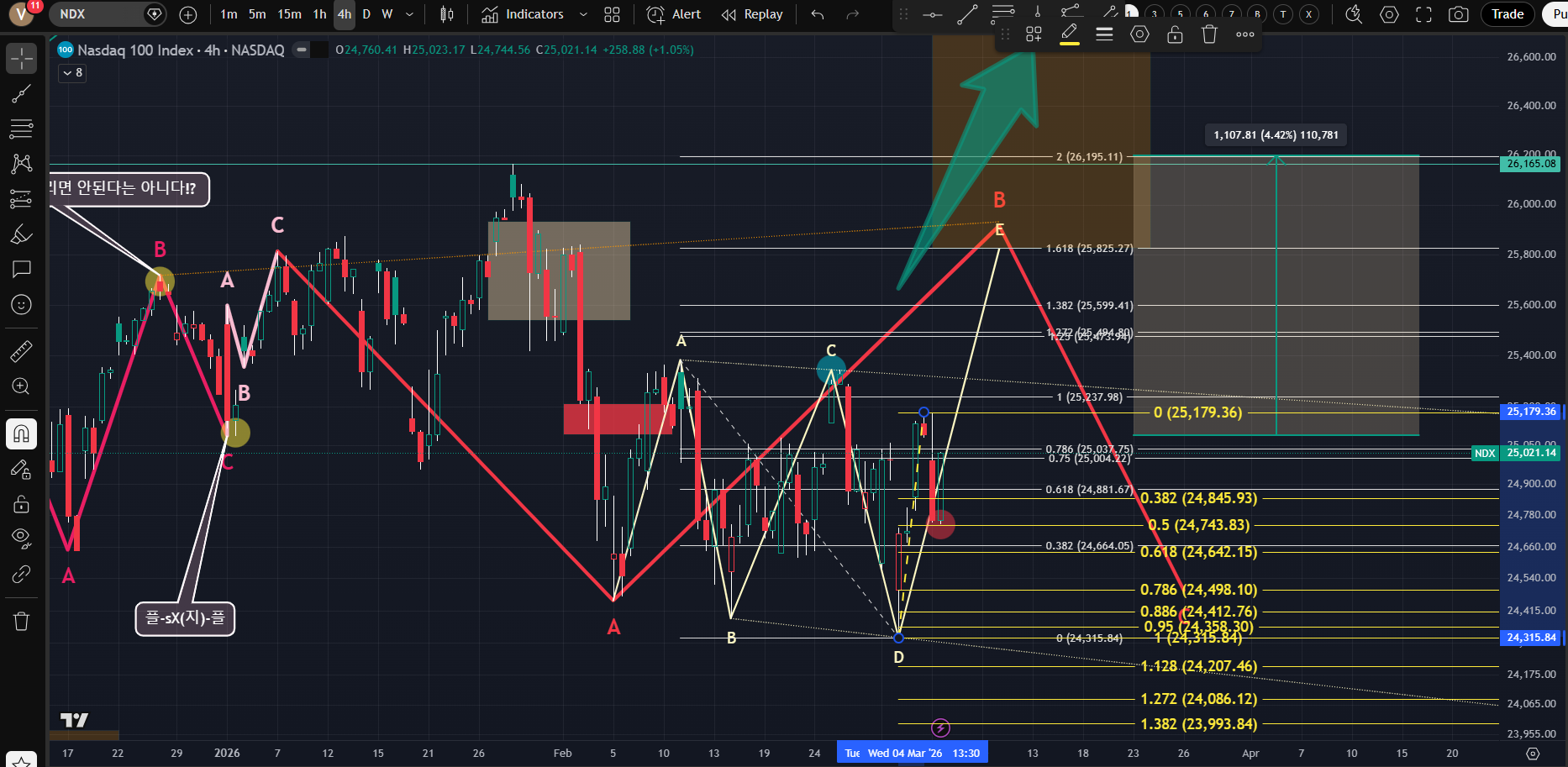Expand the collapsed indicators legend showing 8
Image resolution: width=1568 pixels, height=767 pixels.
[72, 73]
